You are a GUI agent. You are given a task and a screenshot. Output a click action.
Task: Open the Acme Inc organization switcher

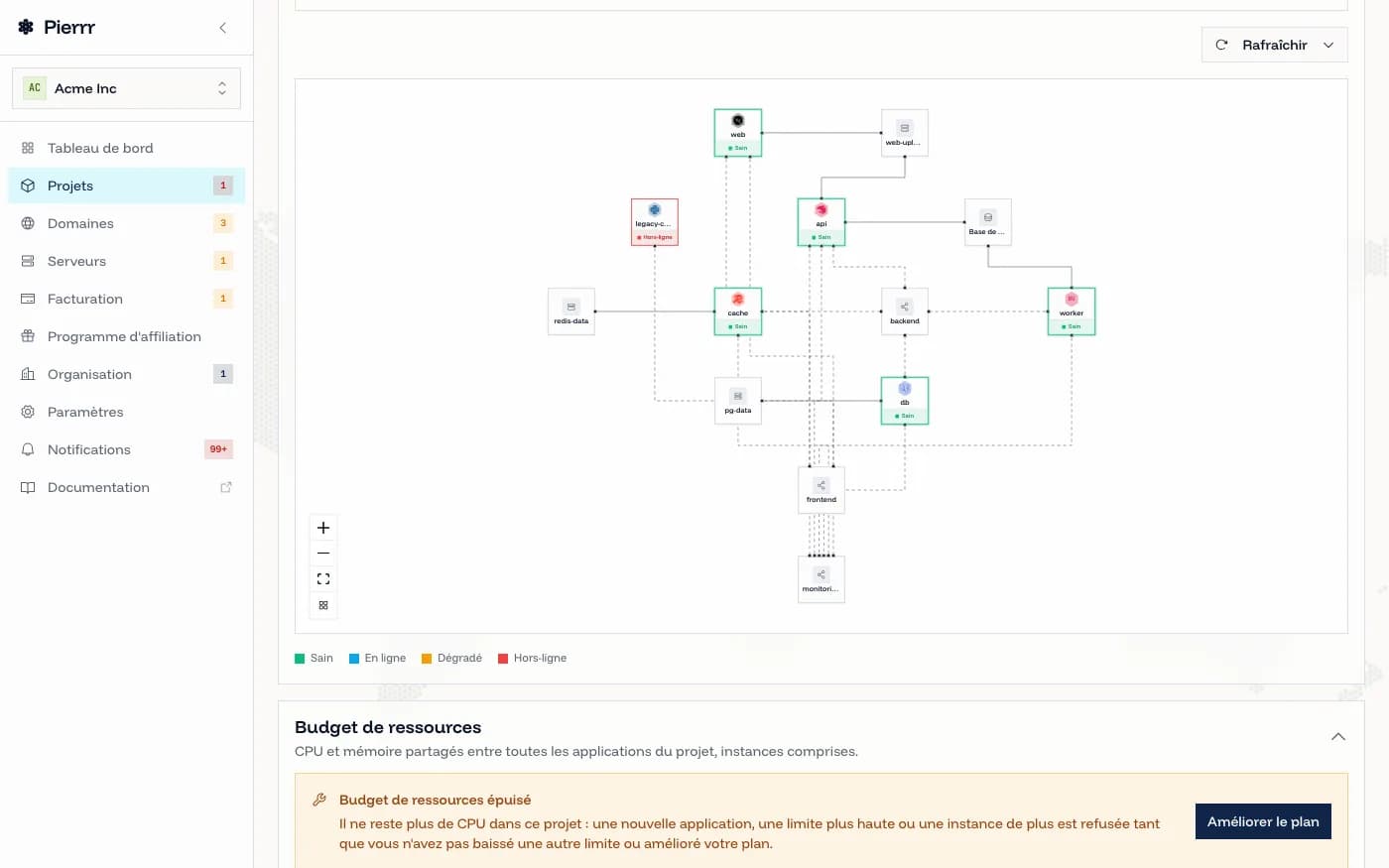tap(126, 88)
